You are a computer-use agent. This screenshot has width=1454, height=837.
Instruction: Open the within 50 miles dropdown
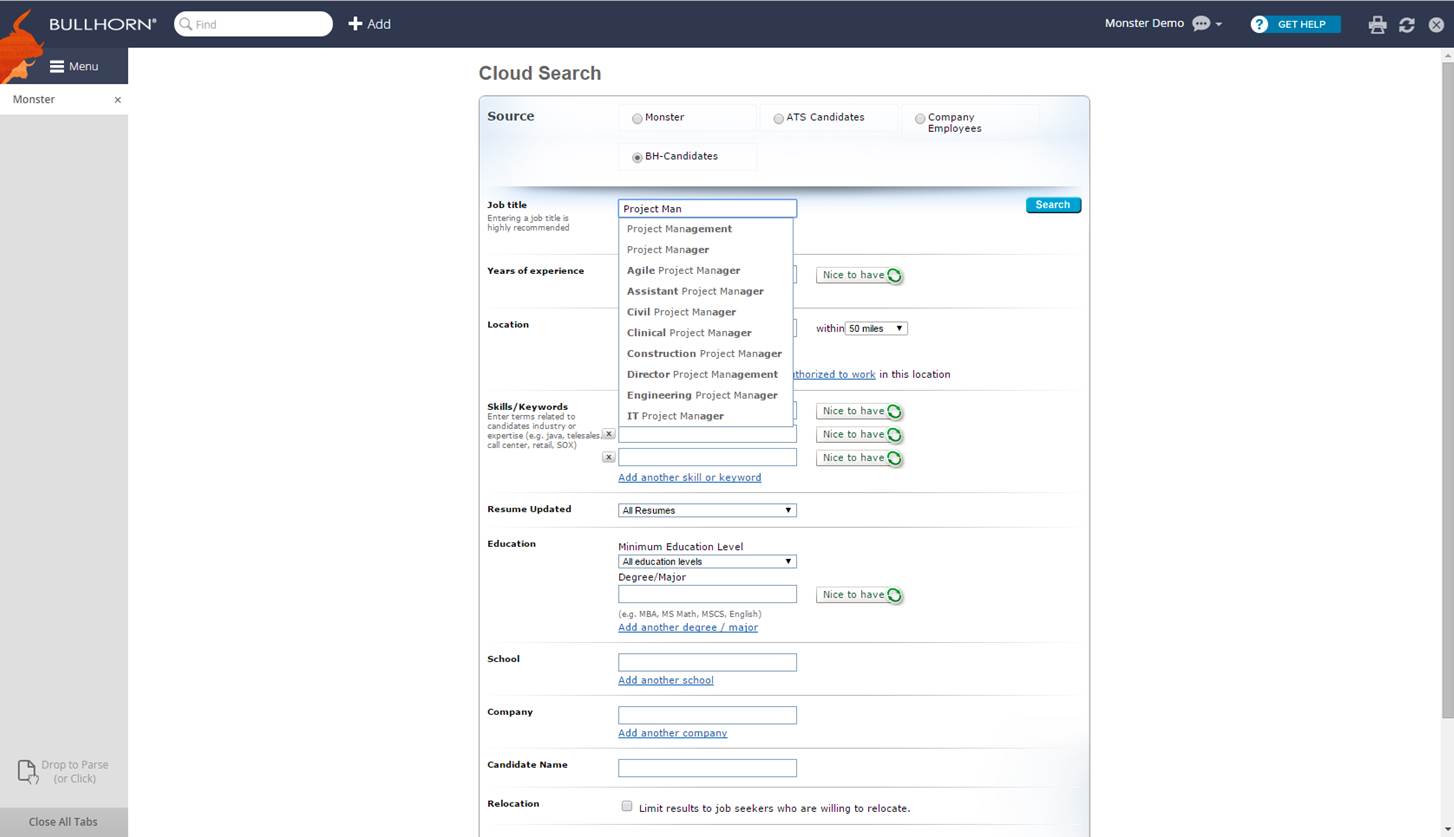coord(876,329)
